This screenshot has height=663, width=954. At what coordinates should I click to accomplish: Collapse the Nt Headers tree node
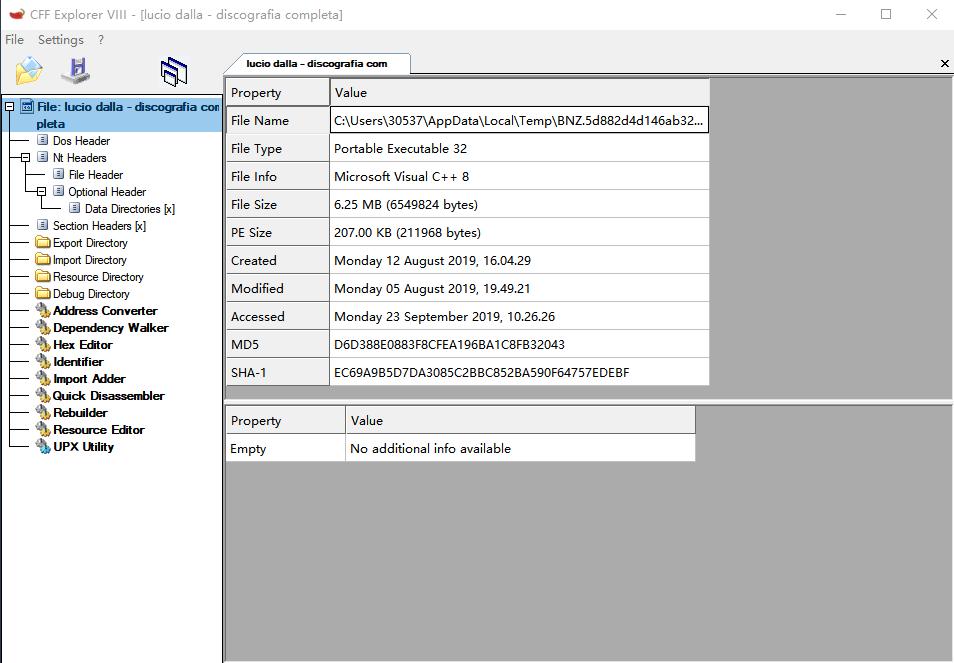pos(24,157)
